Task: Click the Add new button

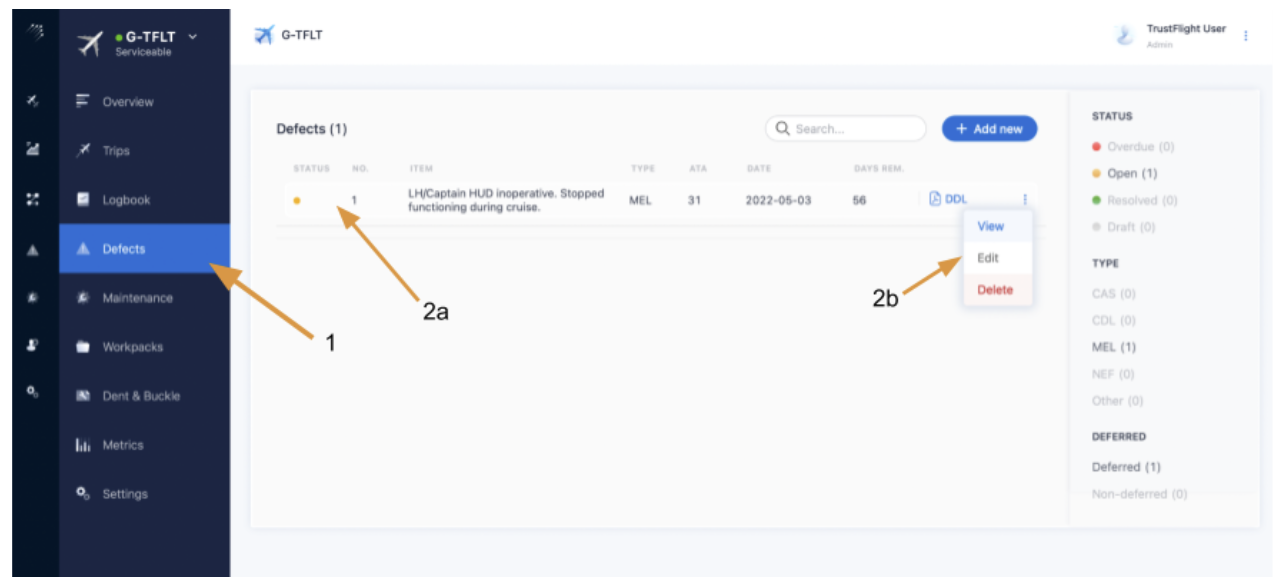Action: [x=989, y=129]
